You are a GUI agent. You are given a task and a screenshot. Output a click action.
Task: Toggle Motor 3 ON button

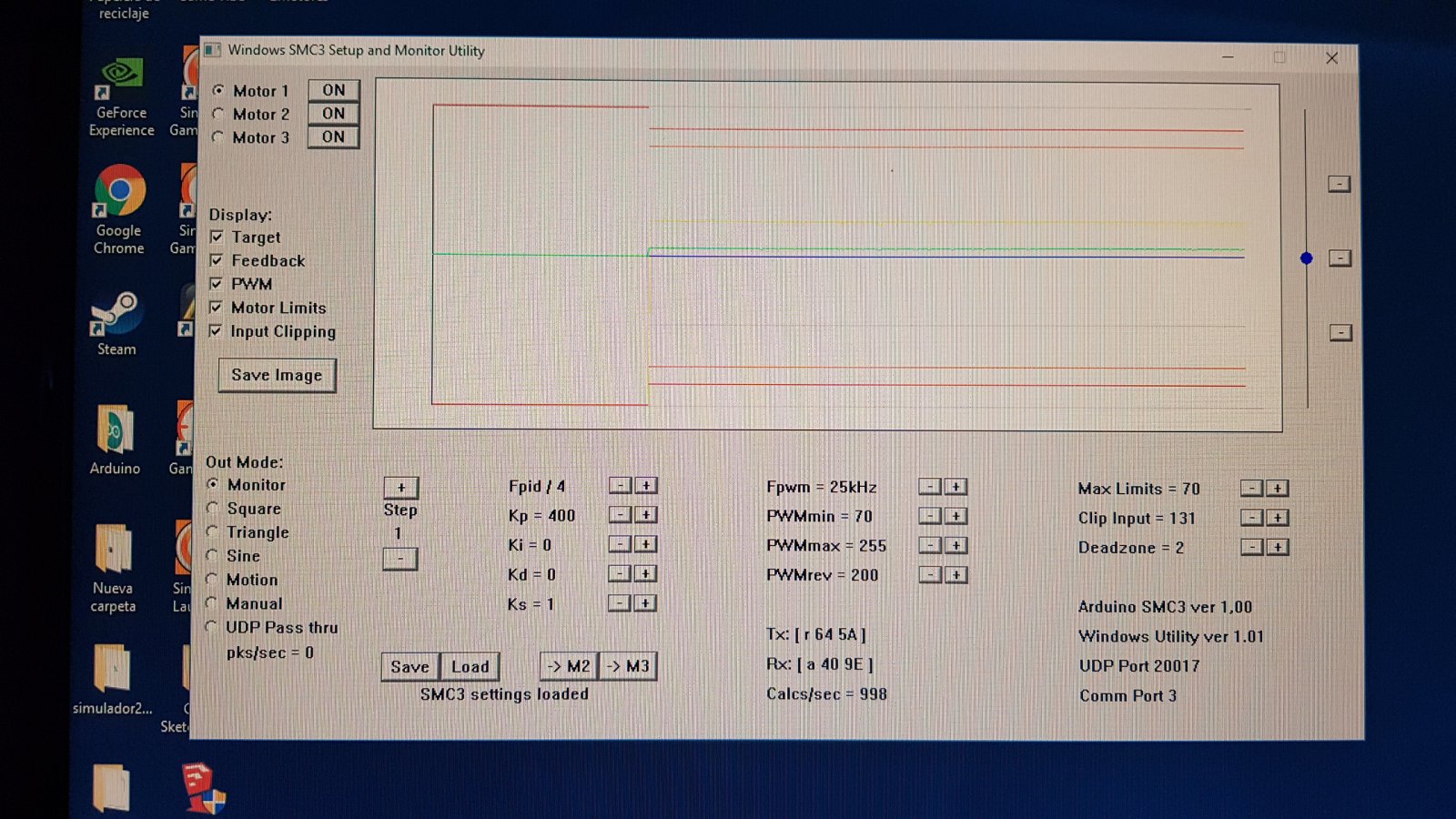coord(333,137)
